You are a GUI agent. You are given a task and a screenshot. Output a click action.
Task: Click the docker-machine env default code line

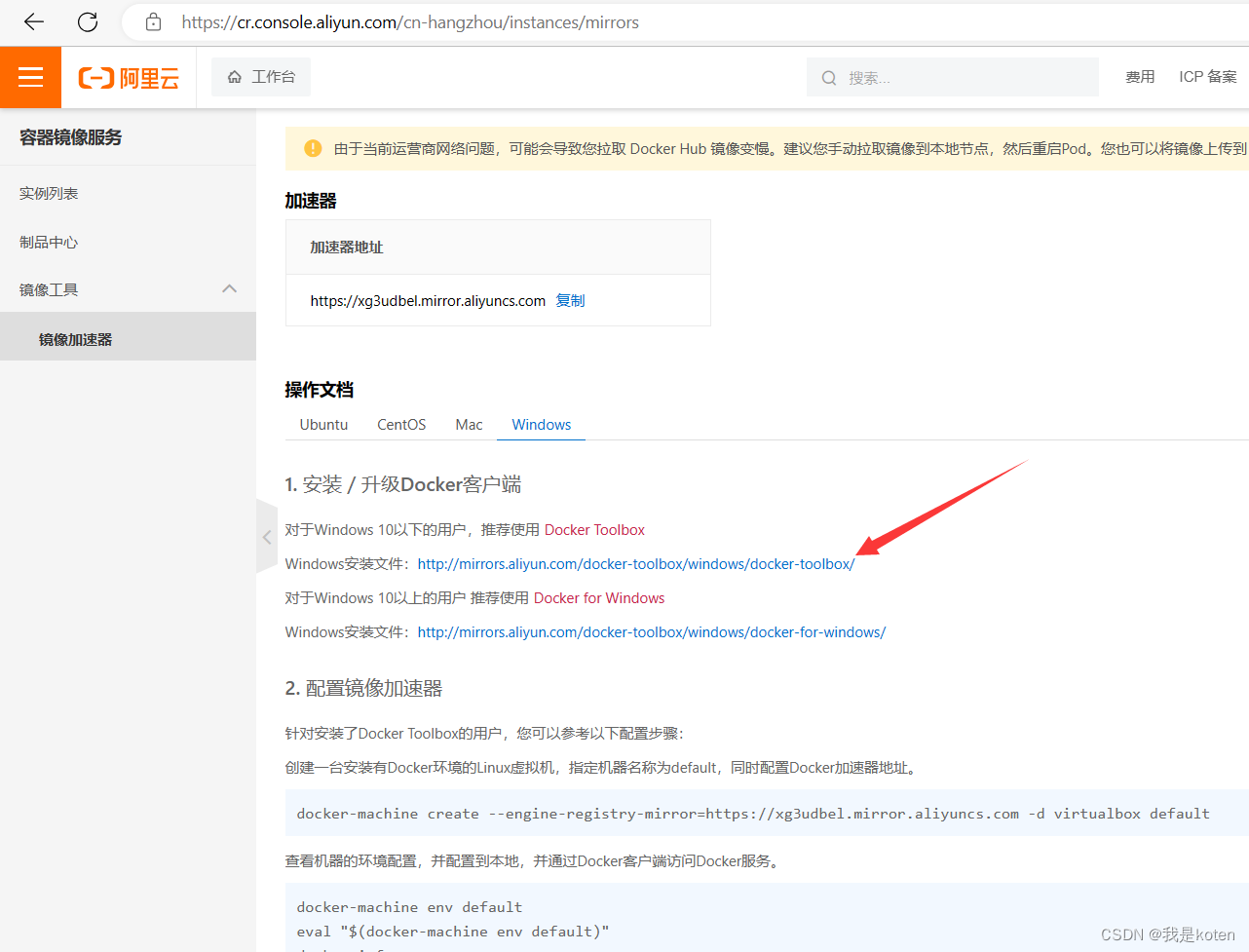pos(409,906)
